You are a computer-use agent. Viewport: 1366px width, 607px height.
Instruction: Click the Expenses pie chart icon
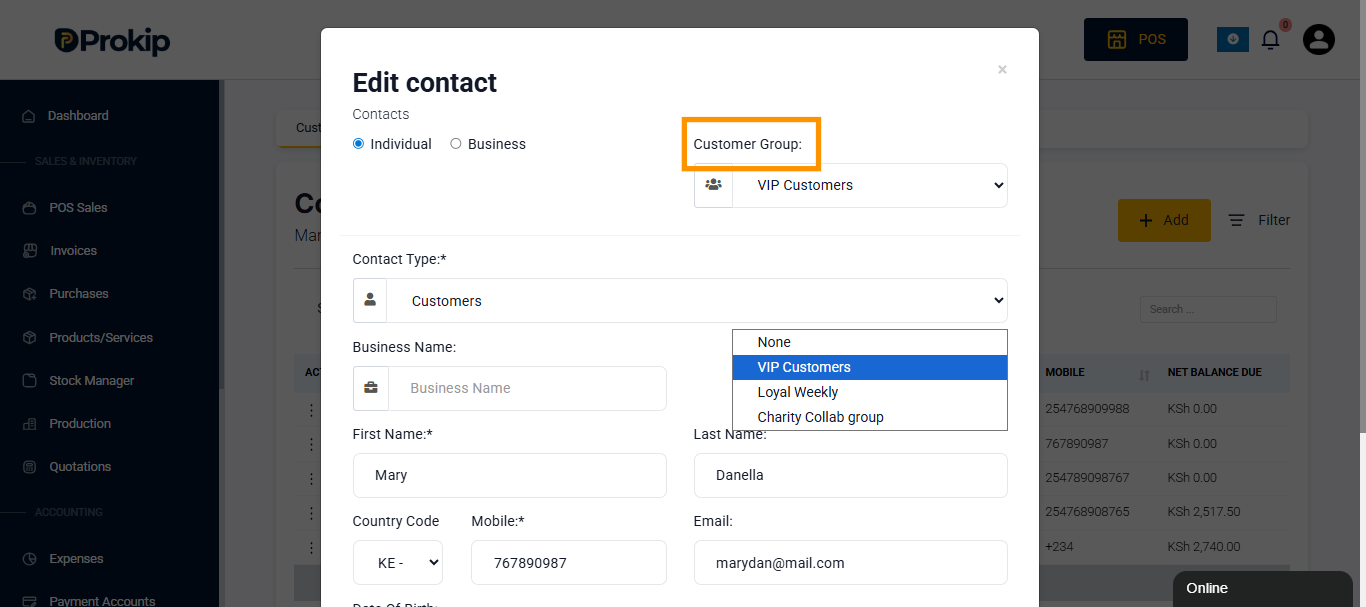tap(29, 559)
